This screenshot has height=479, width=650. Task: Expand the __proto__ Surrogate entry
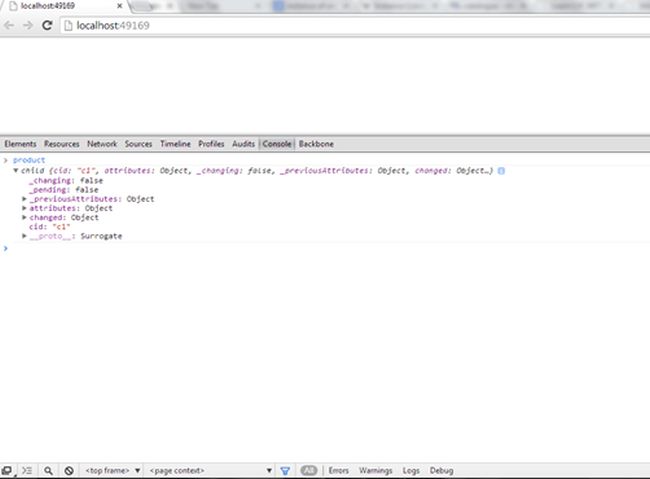pyautogui.click(x=24, y=236)
